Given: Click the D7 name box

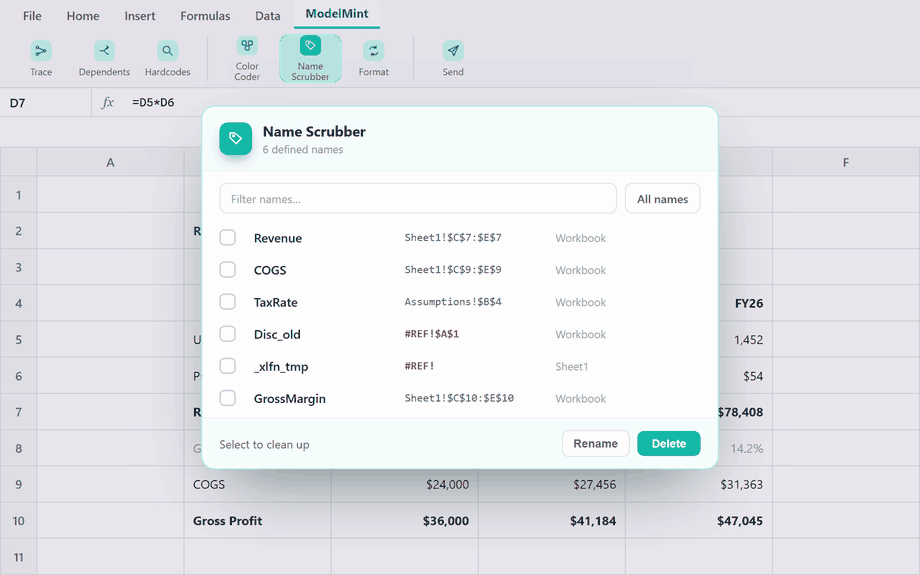Looking at the screenshot, I should (x=46, y=103).
